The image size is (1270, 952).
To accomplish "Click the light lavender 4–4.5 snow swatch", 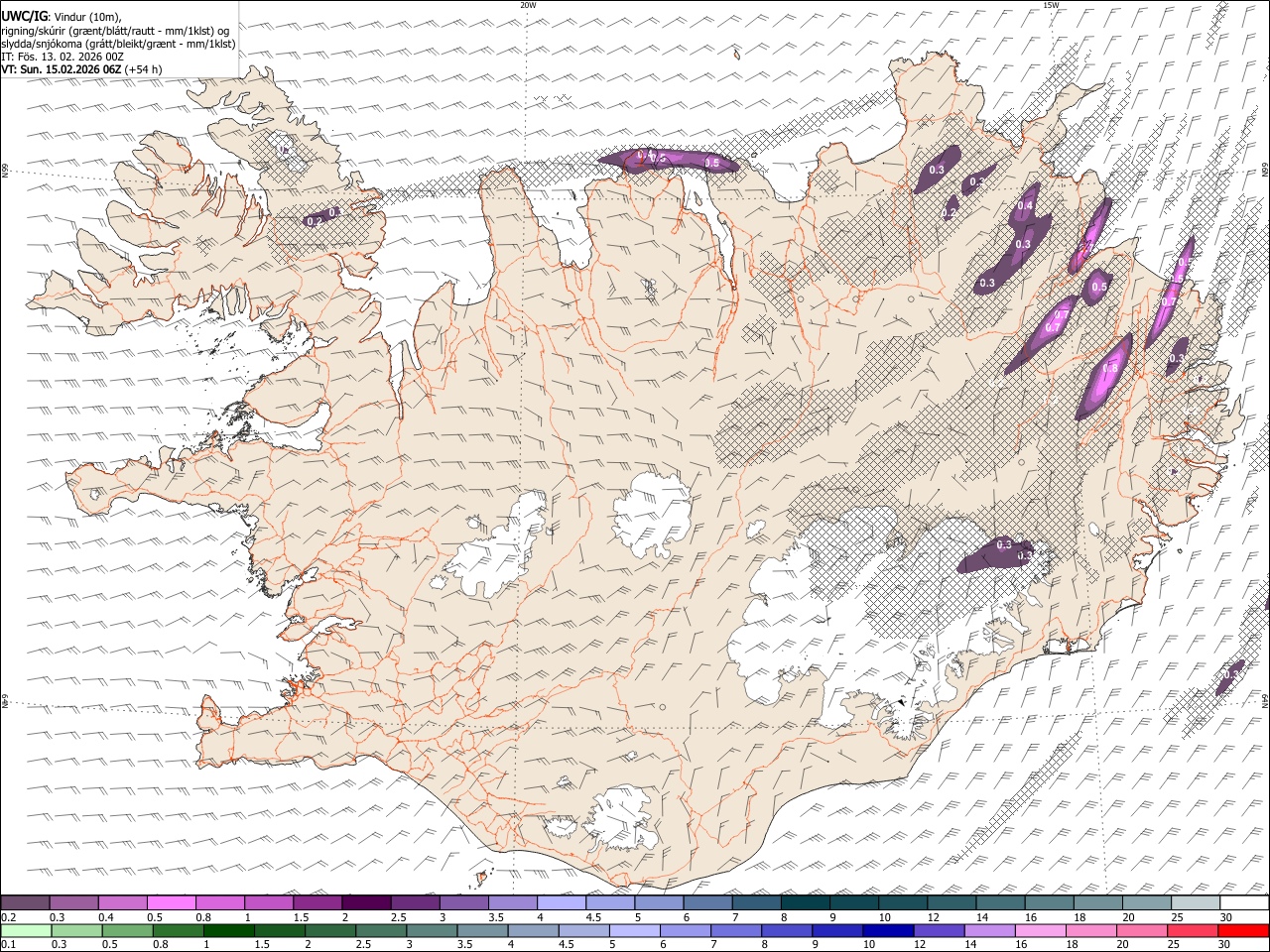I will [562, 902].
